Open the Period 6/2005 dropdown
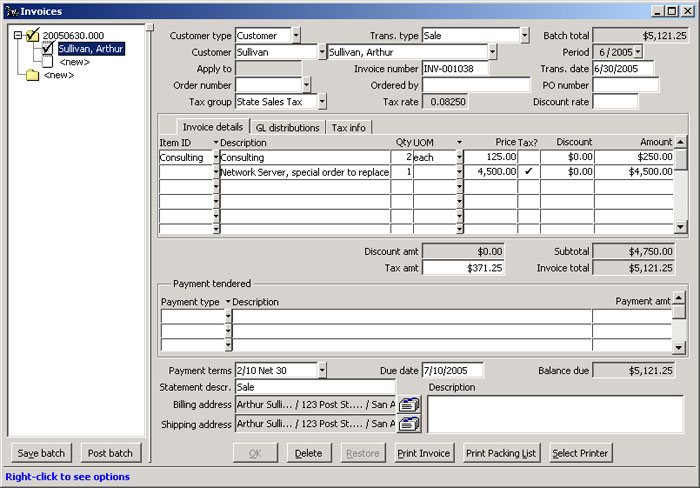The image size is (700, 488). tap(638, 52)
